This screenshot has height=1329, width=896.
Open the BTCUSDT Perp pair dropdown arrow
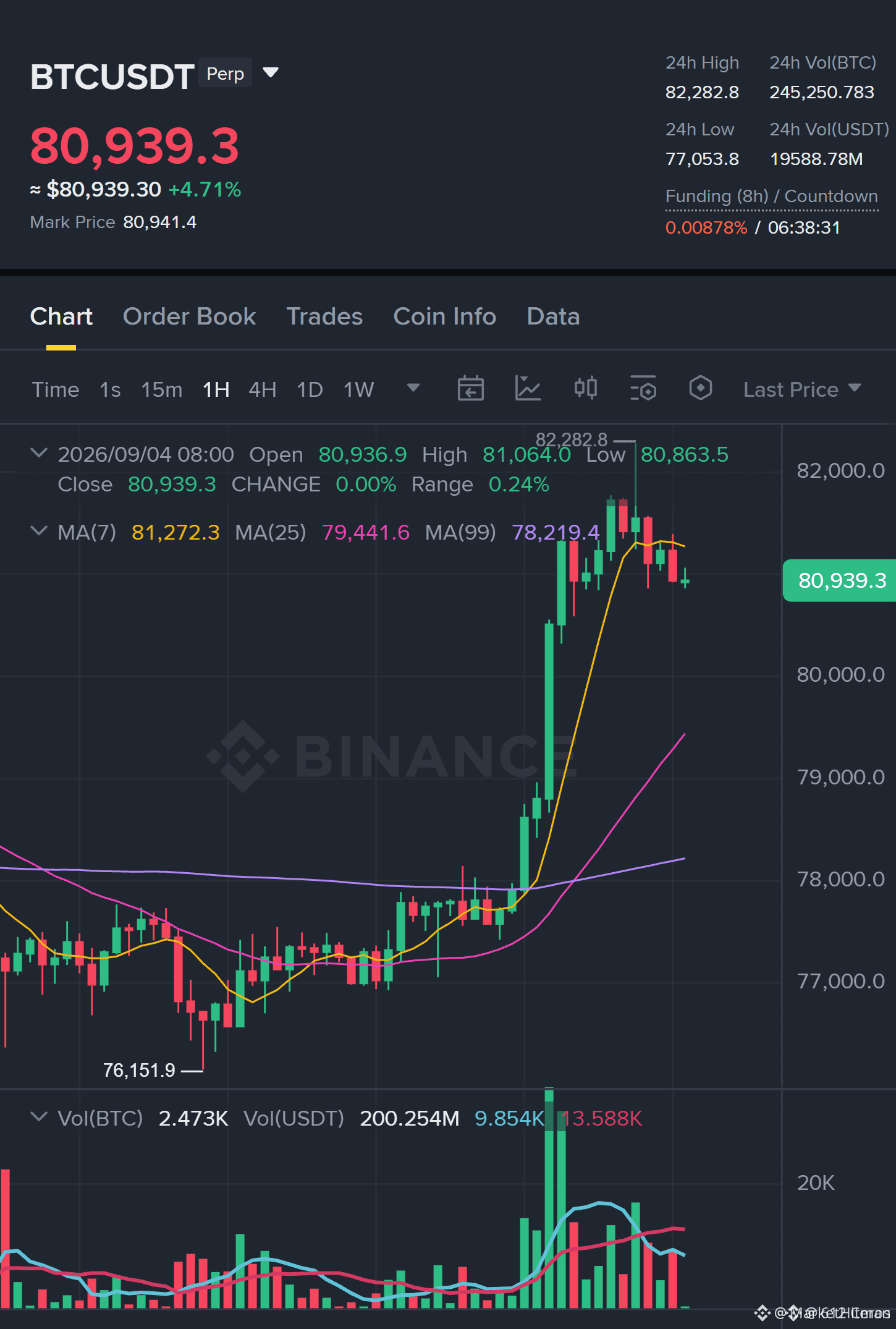coord(271,73)
